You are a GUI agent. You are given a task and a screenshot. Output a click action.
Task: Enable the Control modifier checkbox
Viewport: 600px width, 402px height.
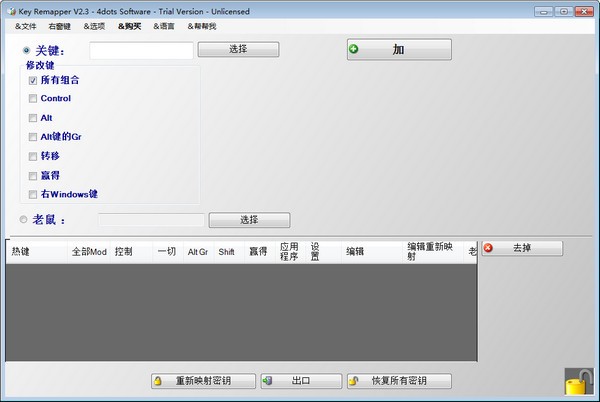(33, 99)
